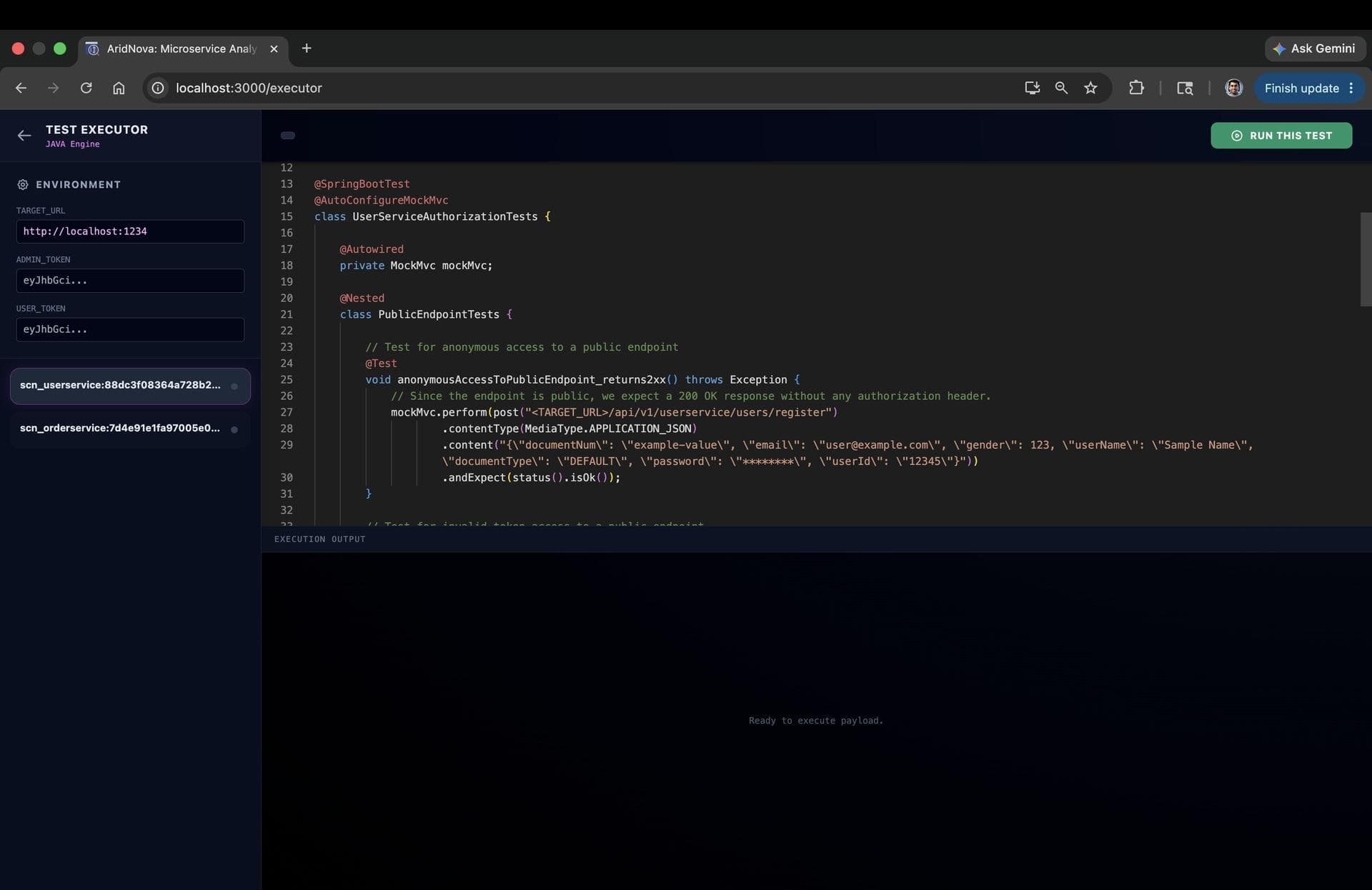Click the Environment gear icon
The width and height of the screenshot is (1372, 890).
point(23,184)
